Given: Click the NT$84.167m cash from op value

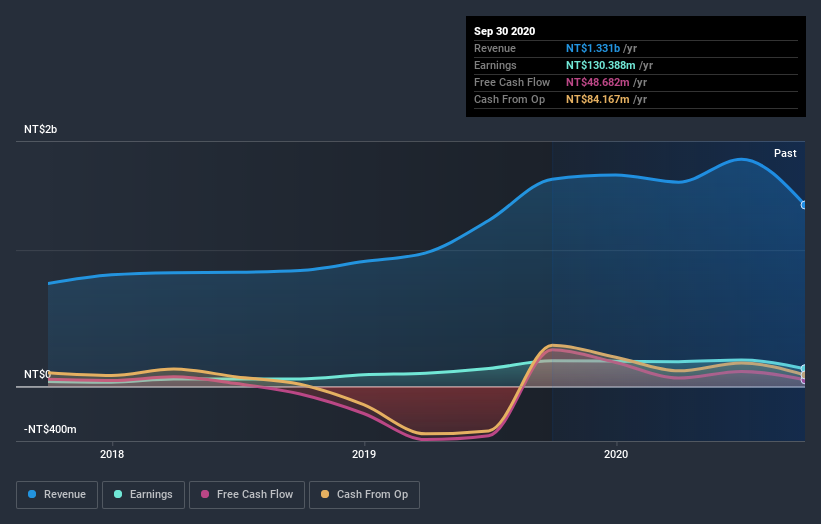Looking at the screenshot, I should (597, 99).
